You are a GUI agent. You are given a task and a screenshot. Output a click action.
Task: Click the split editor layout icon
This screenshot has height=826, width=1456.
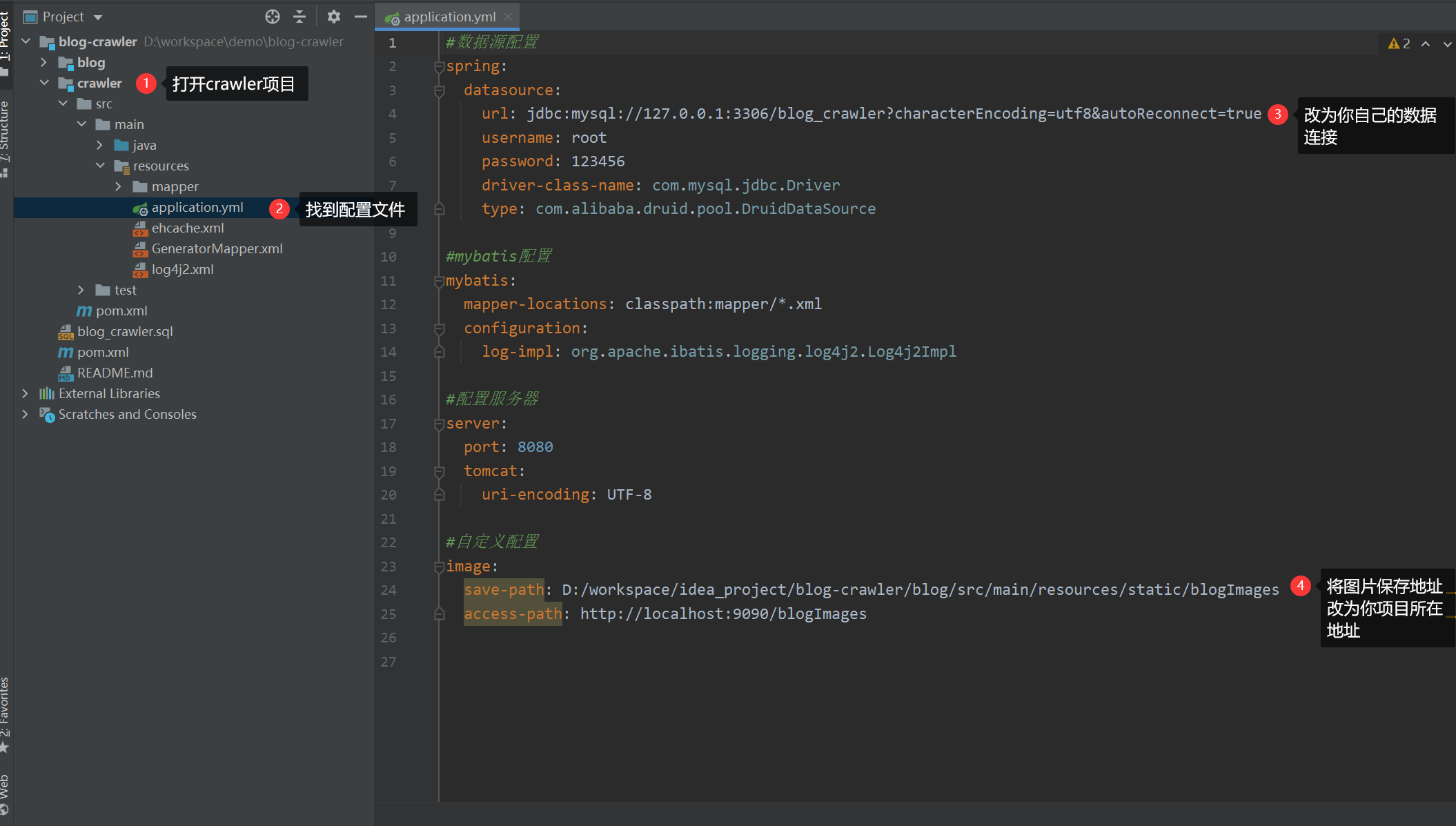tap(298, 15)
